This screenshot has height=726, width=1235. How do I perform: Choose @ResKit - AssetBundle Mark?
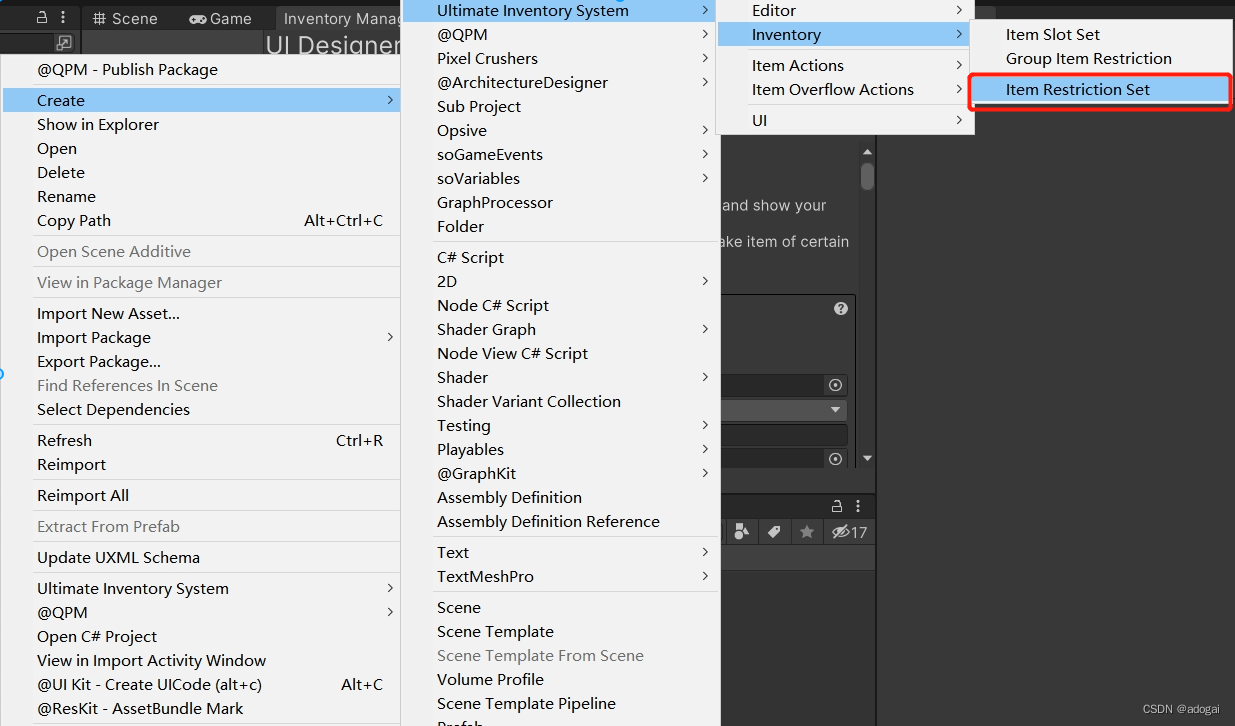(201, 708)
